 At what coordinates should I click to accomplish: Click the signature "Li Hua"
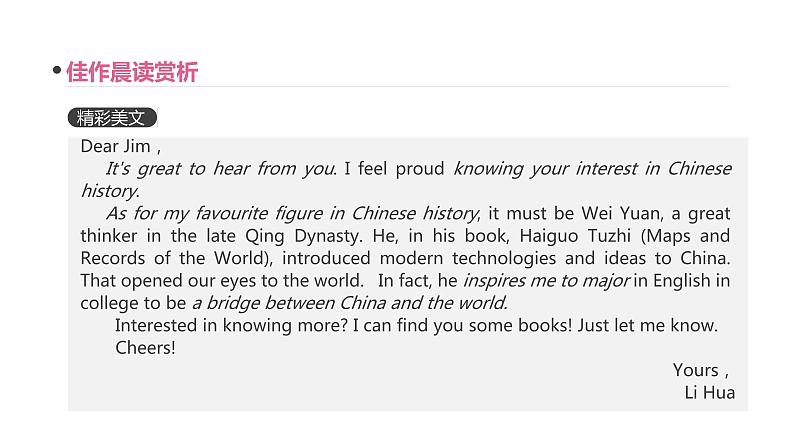709,392
